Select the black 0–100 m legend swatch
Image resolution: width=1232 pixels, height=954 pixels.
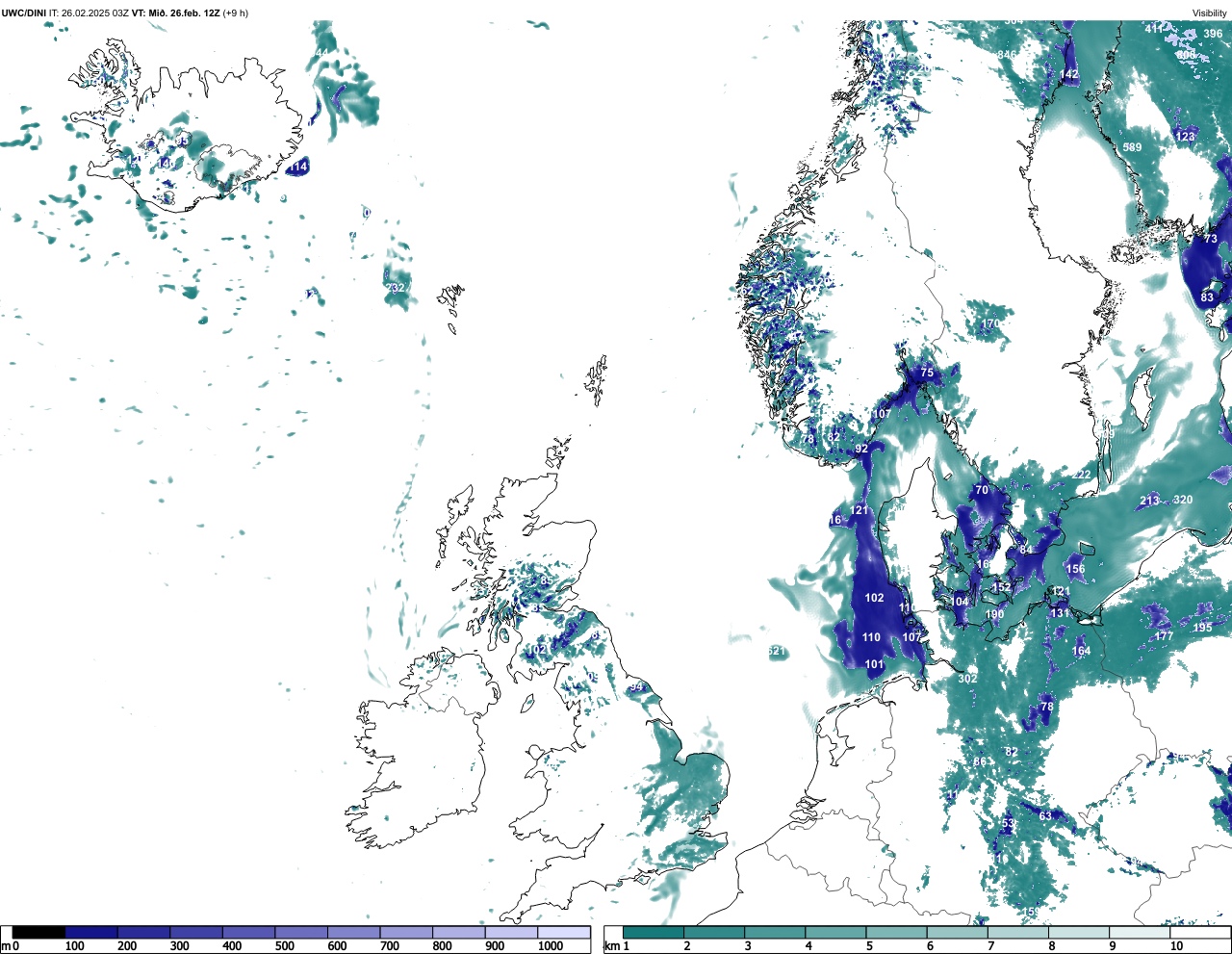click(38, 932)
